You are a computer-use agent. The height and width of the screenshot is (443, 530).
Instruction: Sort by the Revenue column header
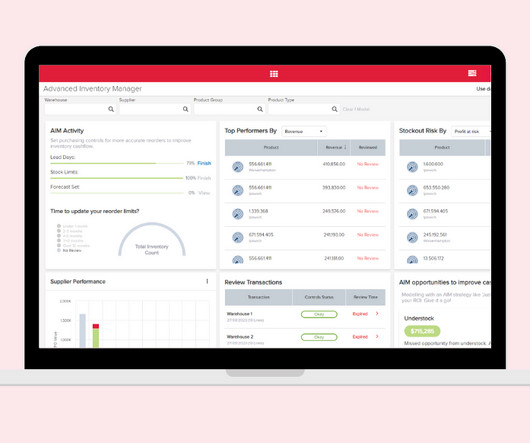(x=334, y=147)
